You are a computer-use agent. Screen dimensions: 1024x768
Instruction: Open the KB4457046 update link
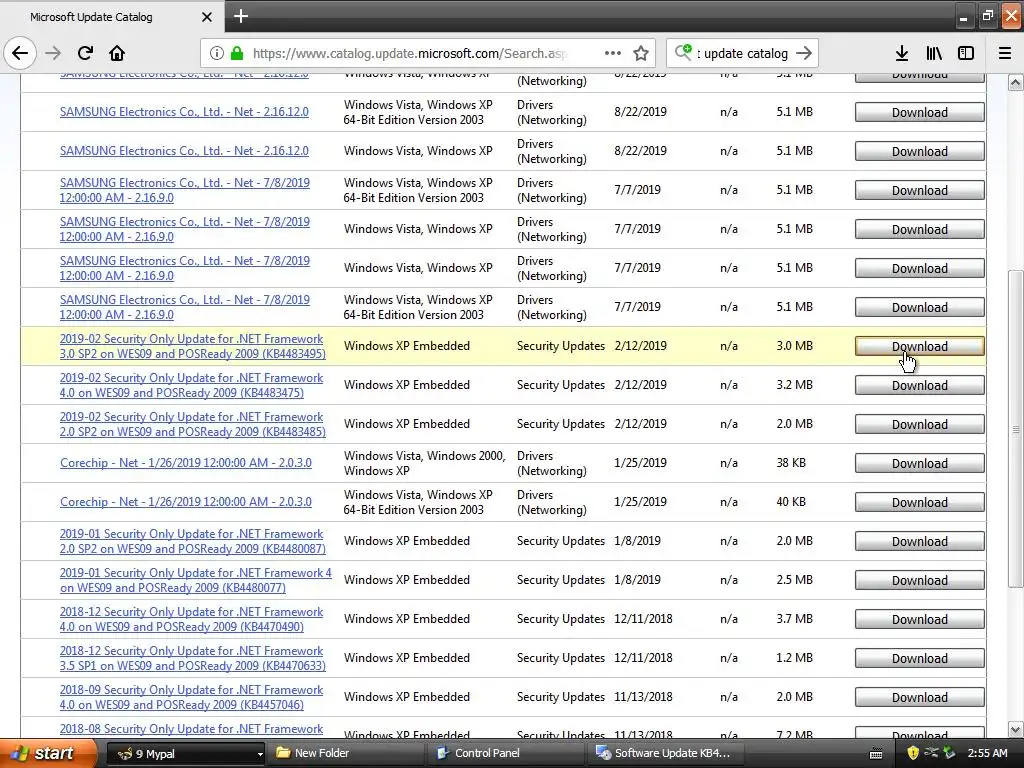191,697
